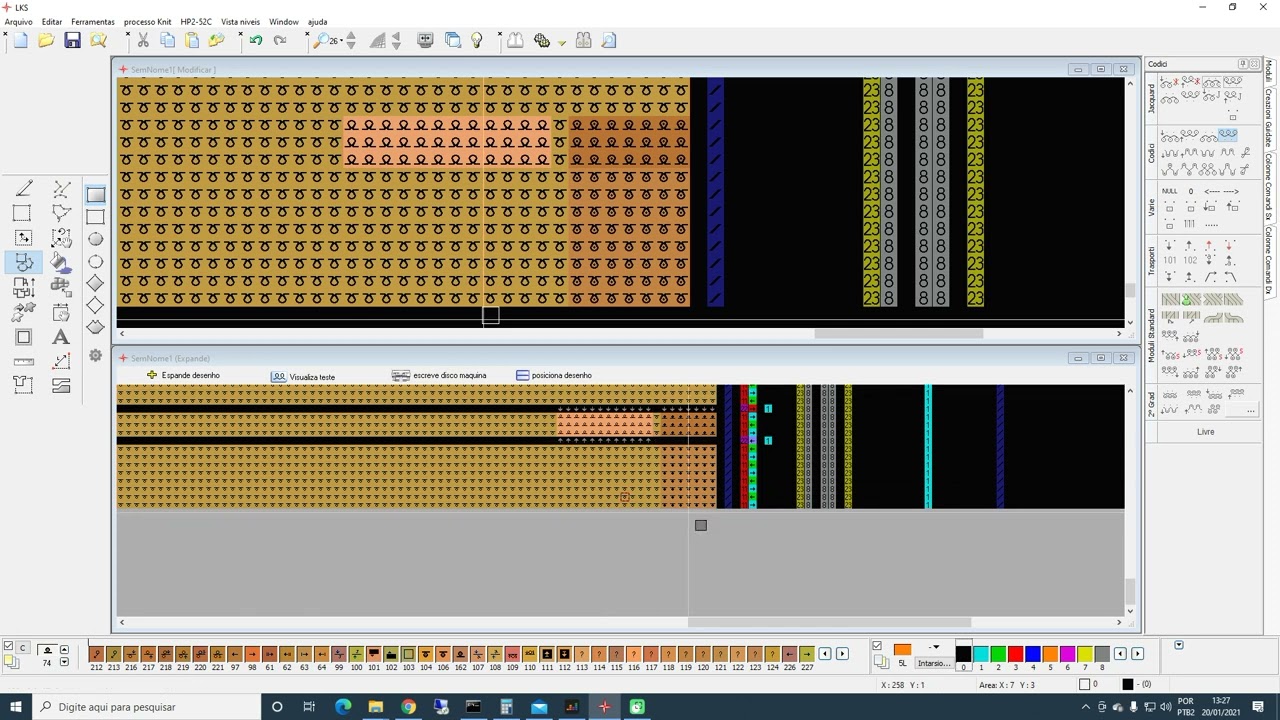Open dropdown arrow next to gears icon

point(562,42)
